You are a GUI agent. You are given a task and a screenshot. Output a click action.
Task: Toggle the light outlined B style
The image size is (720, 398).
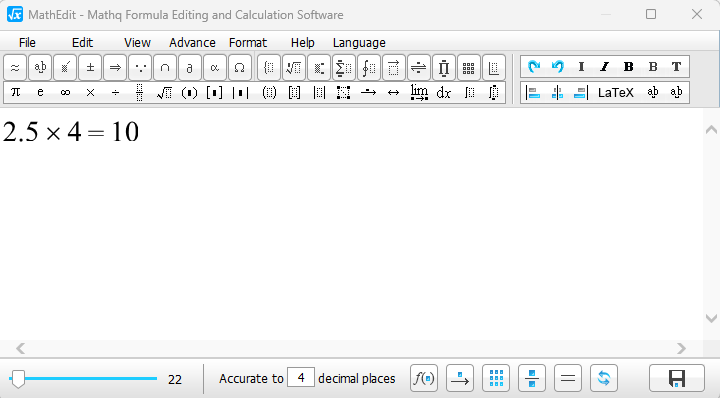(x=652, y=67)
